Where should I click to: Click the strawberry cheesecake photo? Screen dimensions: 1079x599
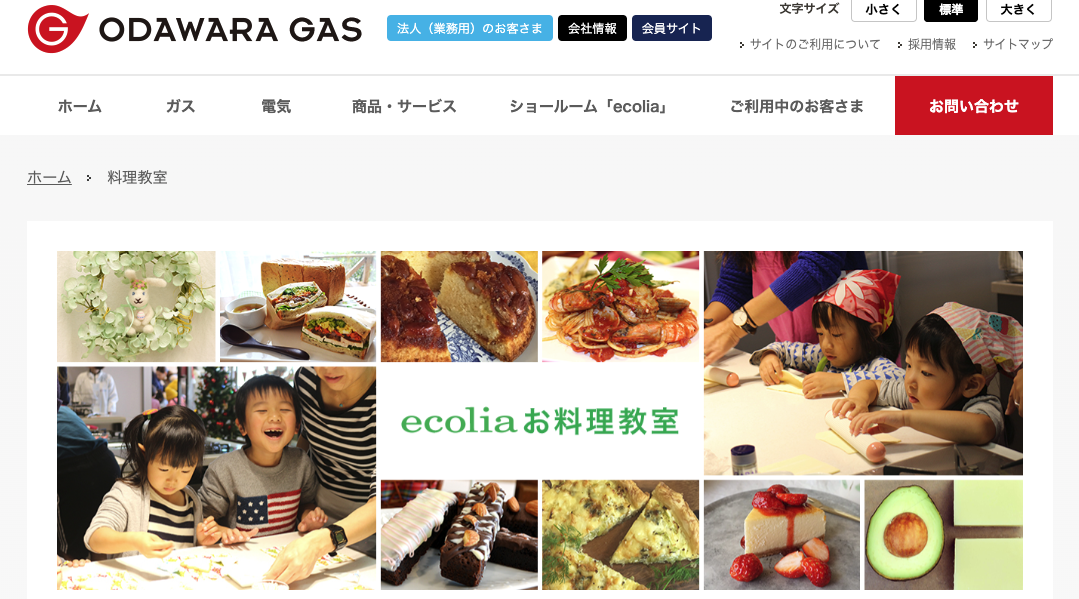782,535
